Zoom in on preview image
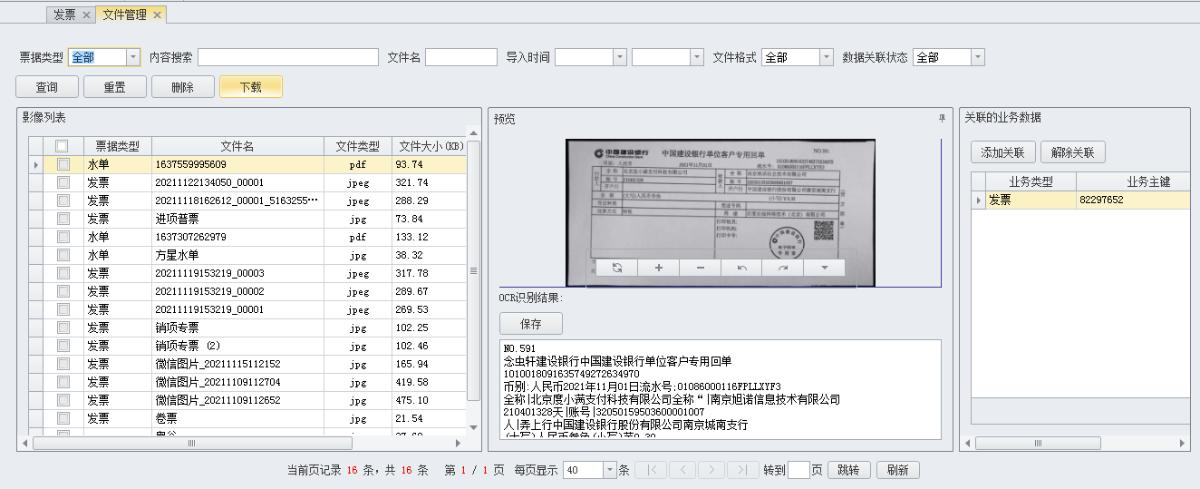The height and width of the screenshot is (489, 1200). tap(659, 268)
